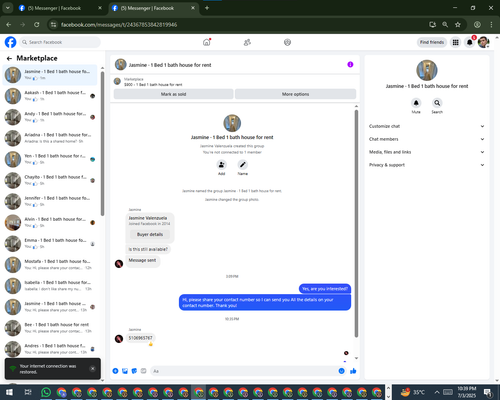
Task: Mute this chat with the bell icon
Action: (x=416, y=103)
